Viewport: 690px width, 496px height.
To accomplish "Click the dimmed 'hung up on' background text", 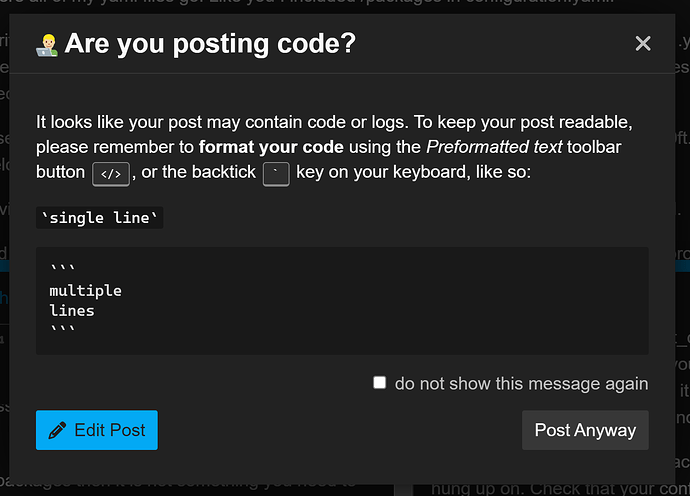I will [x=470, y=489].
